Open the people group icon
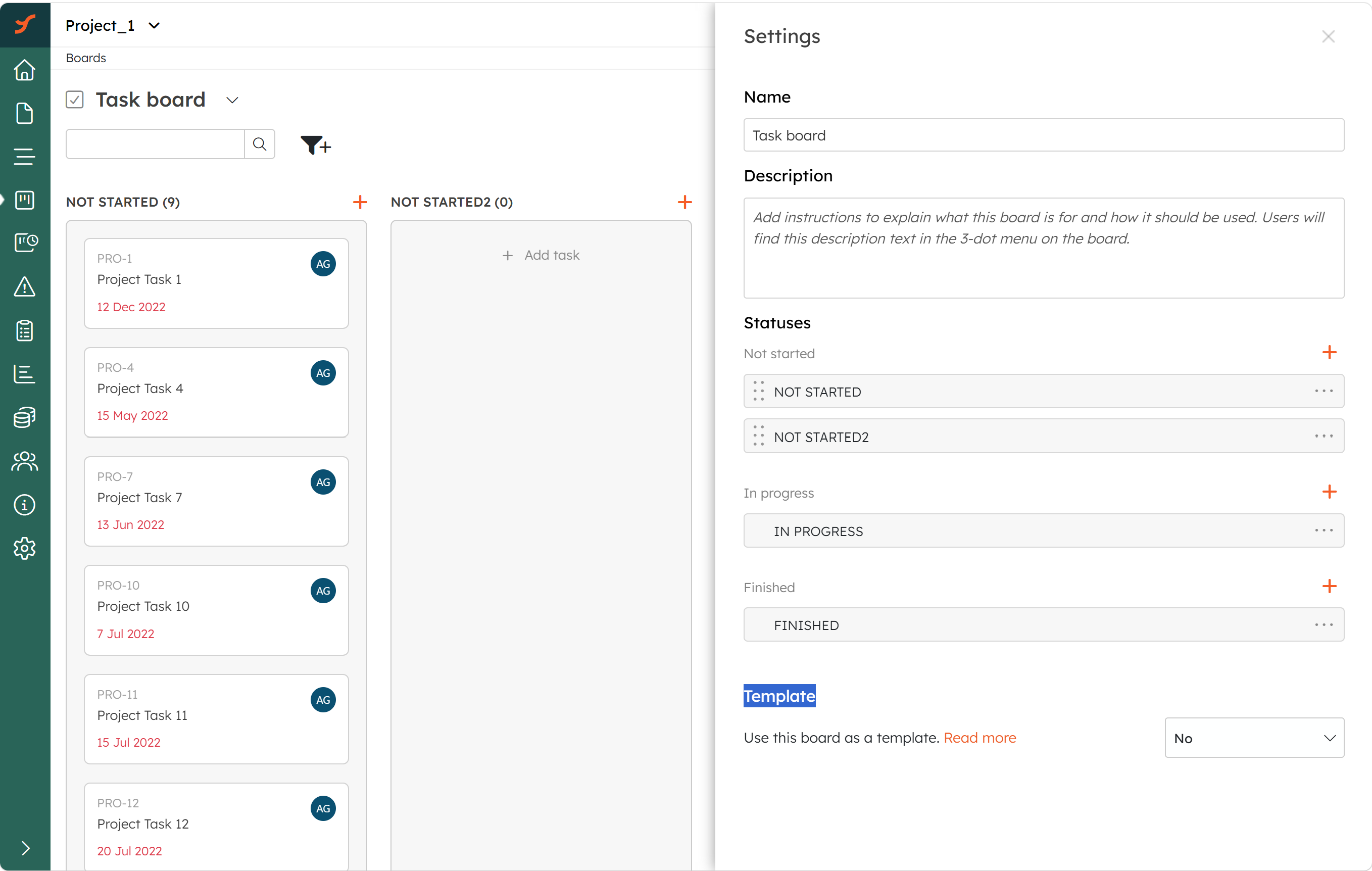Image resolution: width=1372 pixels, height=871 pixels. tap(24, 461)
